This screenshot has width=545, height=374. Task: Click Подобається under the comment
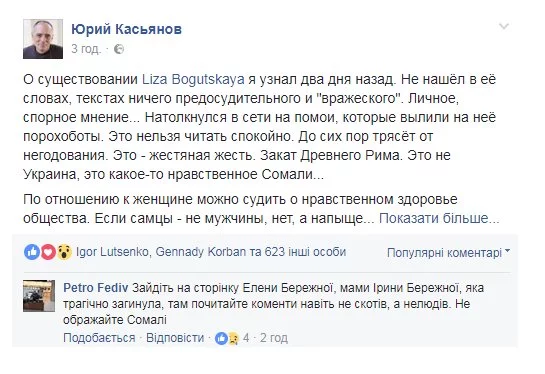tap(99, 338)
